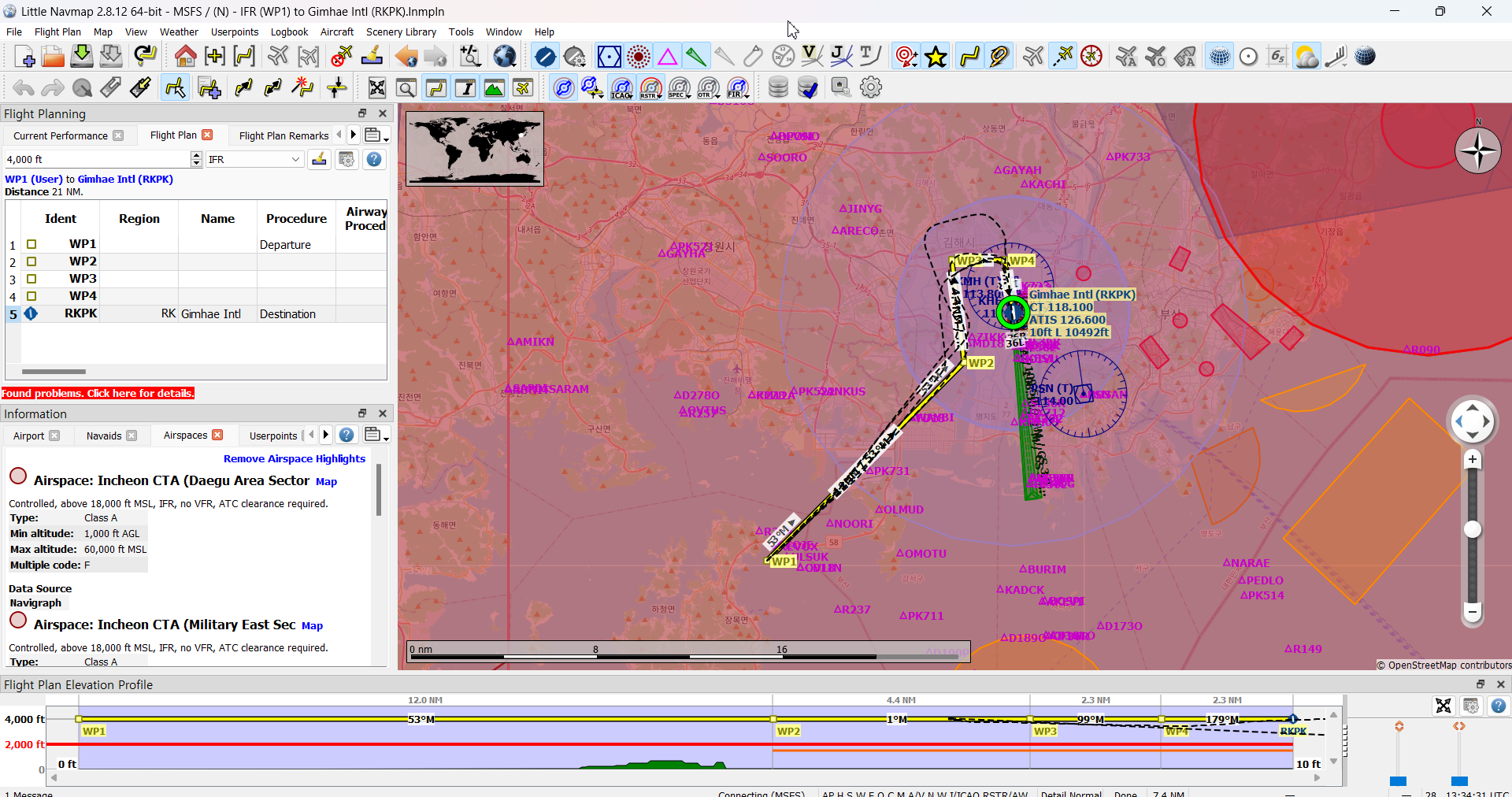The height and width of the screenshot is (797, 1512).
Task: Fit elevation profile to window icon
Action: (1443, 706)
